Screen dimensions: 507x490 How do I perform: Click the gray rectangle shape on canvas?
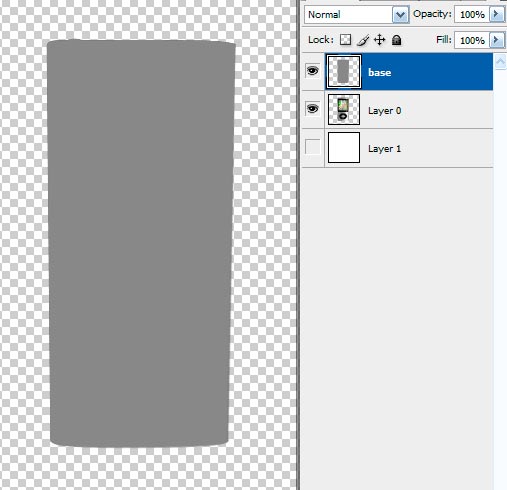(x=140, y=243)
